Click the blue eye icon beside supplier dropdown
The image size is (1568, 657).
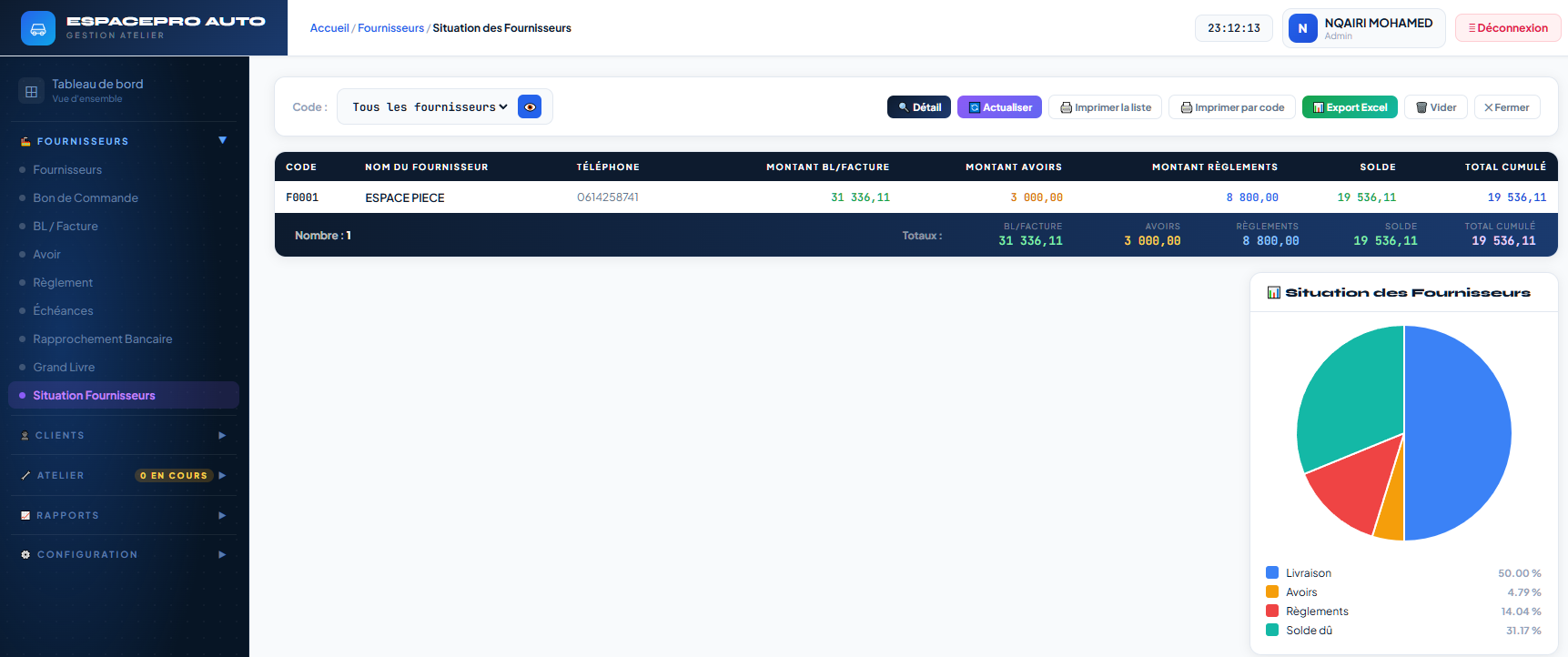(530, 106)
